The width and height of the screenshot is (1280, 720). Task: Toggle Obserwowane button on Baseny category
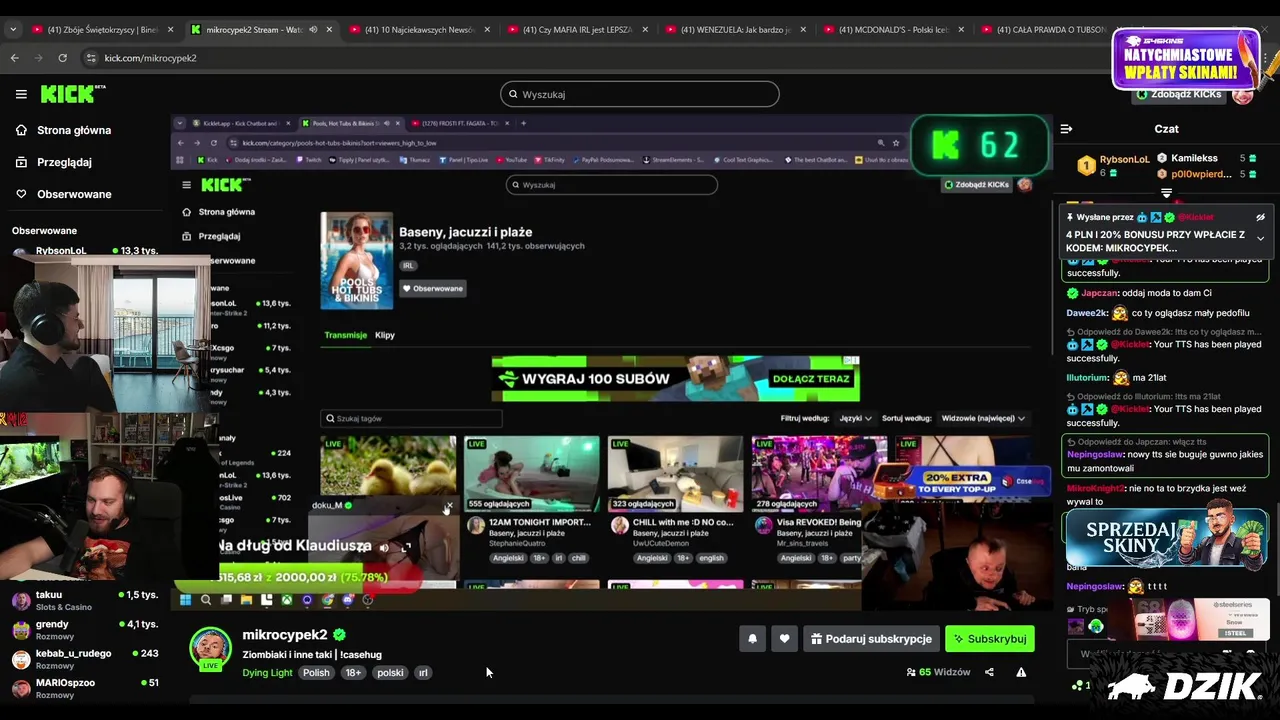[x=433, y=288]
